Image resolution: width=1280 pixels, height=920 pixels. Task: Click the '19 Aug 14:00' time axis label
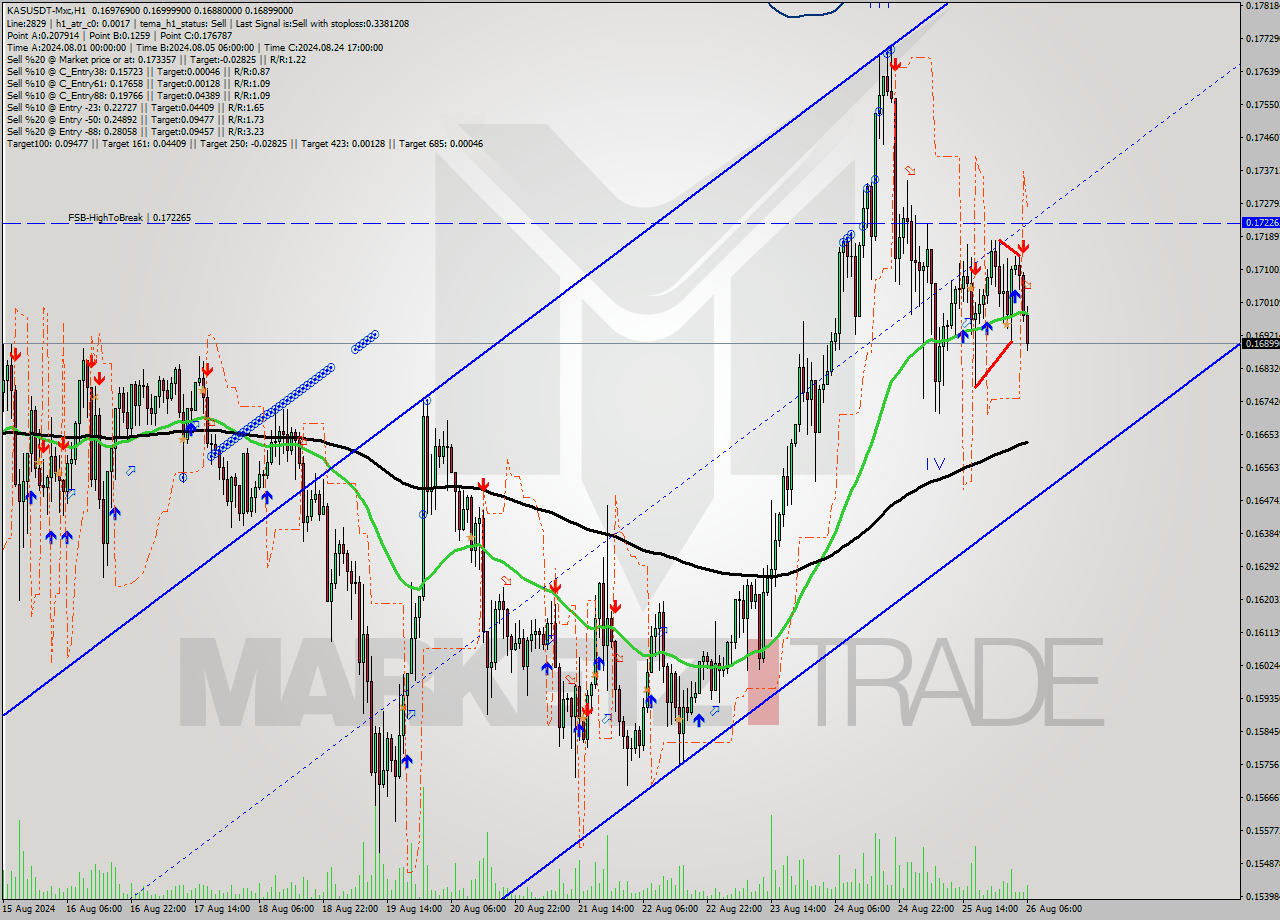[412, 909]
